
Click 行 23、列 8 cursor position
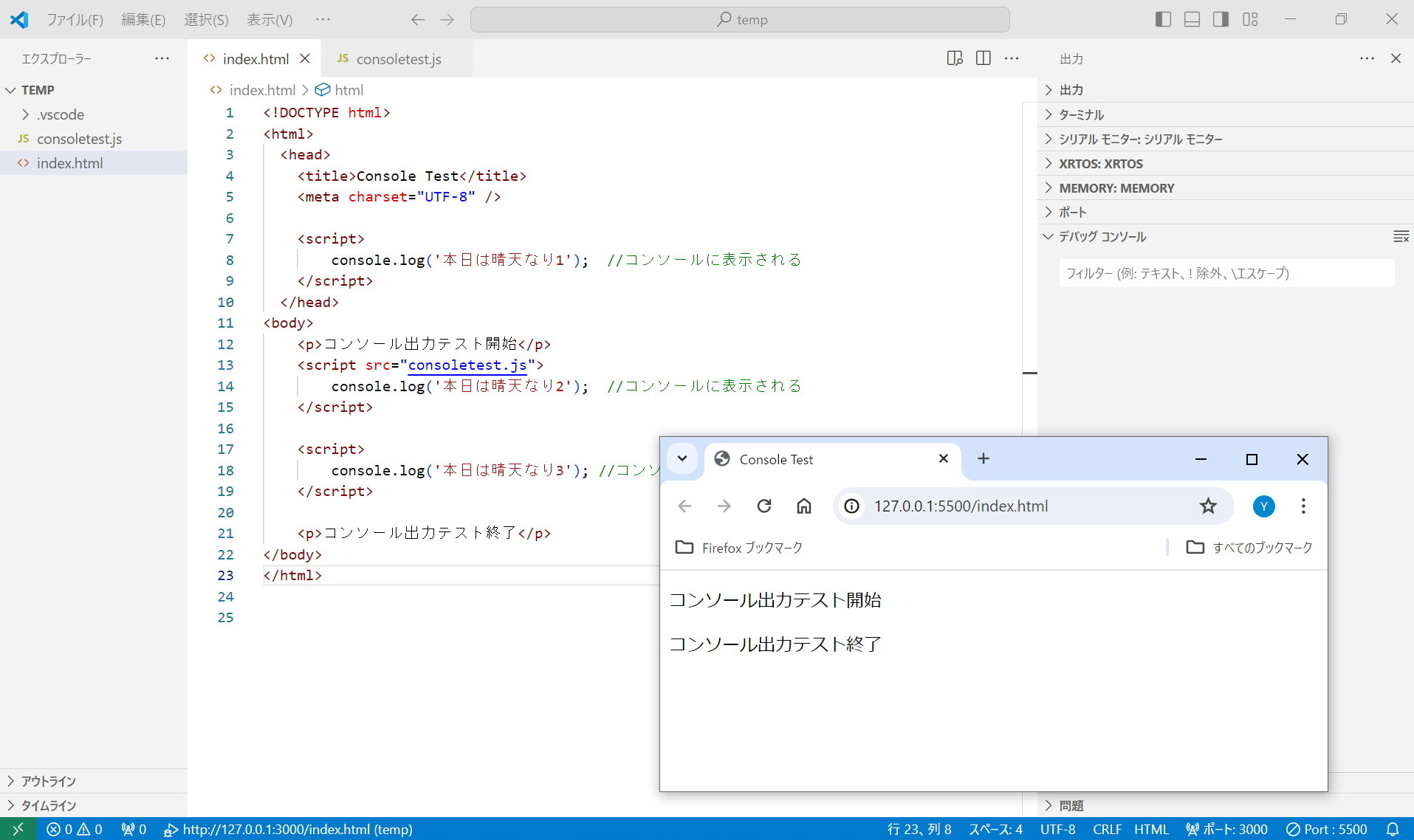click(919, 829)
